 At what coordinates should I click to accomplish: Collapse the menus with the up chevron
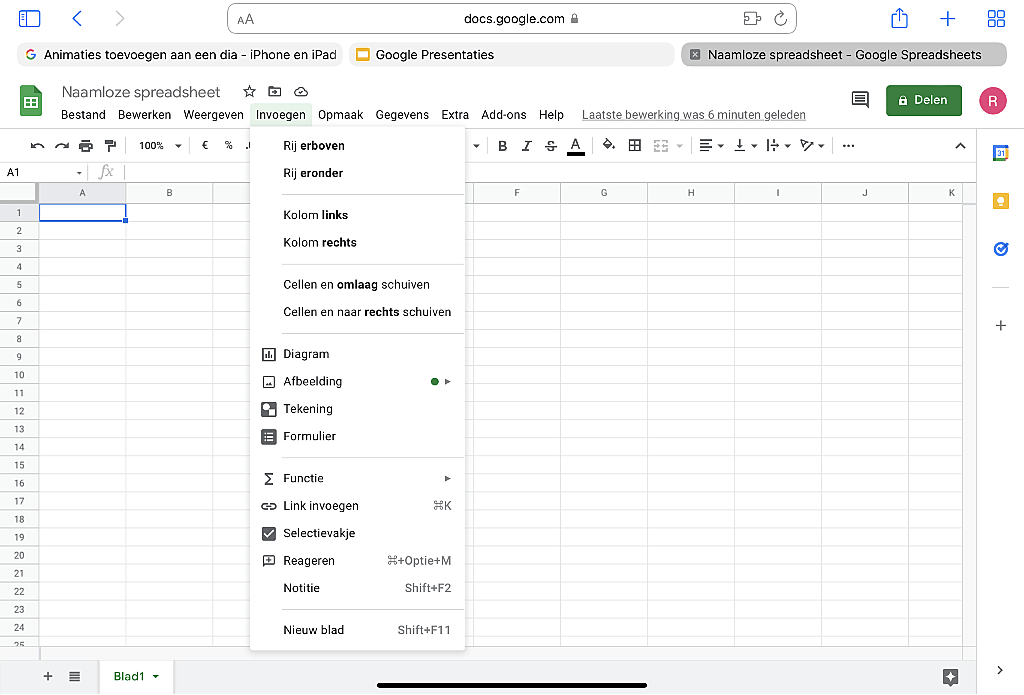tap(960, 146)
